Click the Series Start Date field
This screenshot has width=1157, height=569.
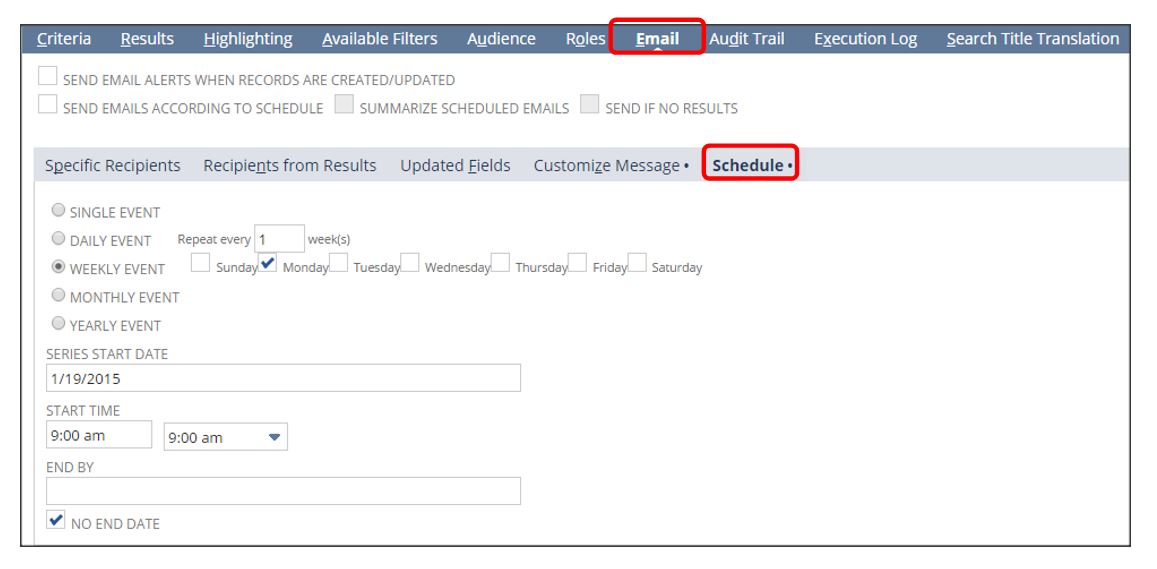coord(283,379)
